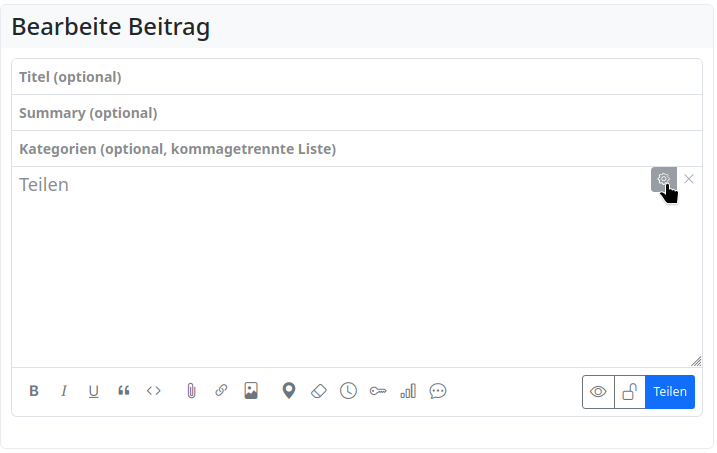Toggle post preview with the eye button
This screenshot has height=453, width=717.
(x=599, y=392)
